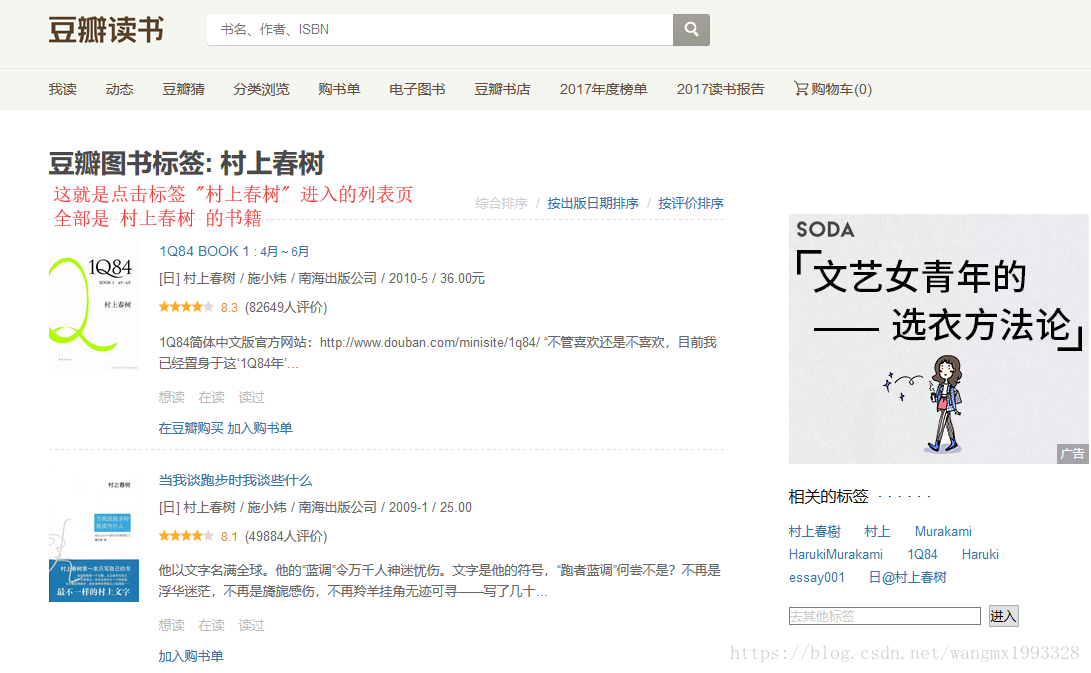Open related tag essay001

(816, 578)
